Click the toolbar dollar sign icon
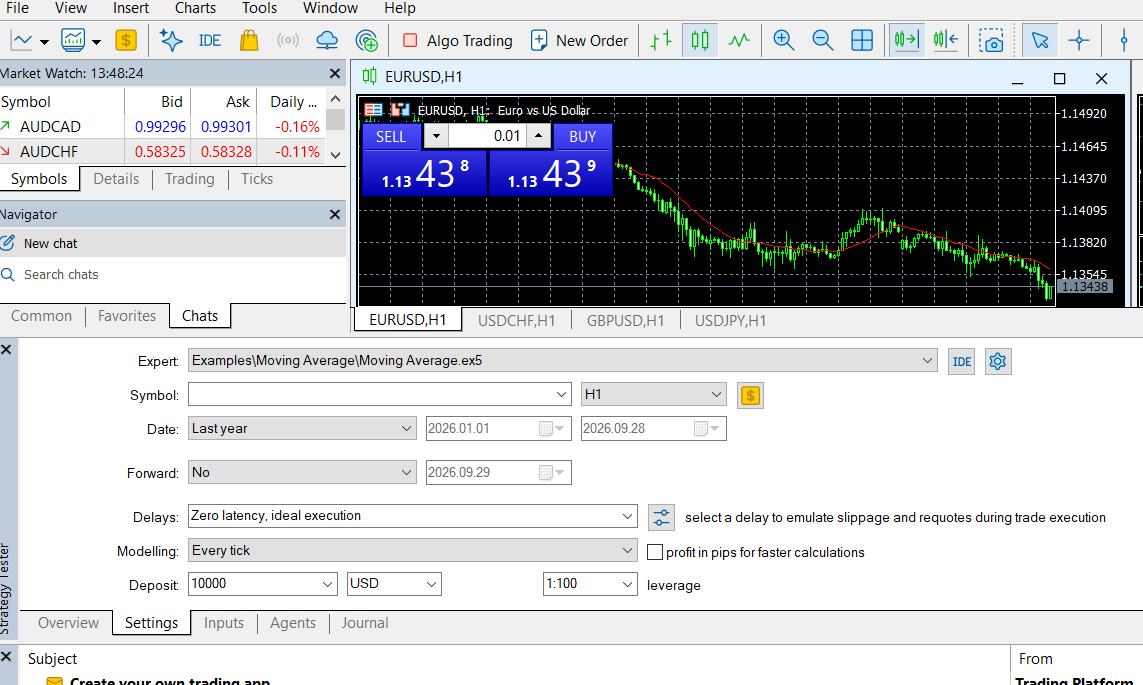The image size is (1143, 685). [126, 40]
